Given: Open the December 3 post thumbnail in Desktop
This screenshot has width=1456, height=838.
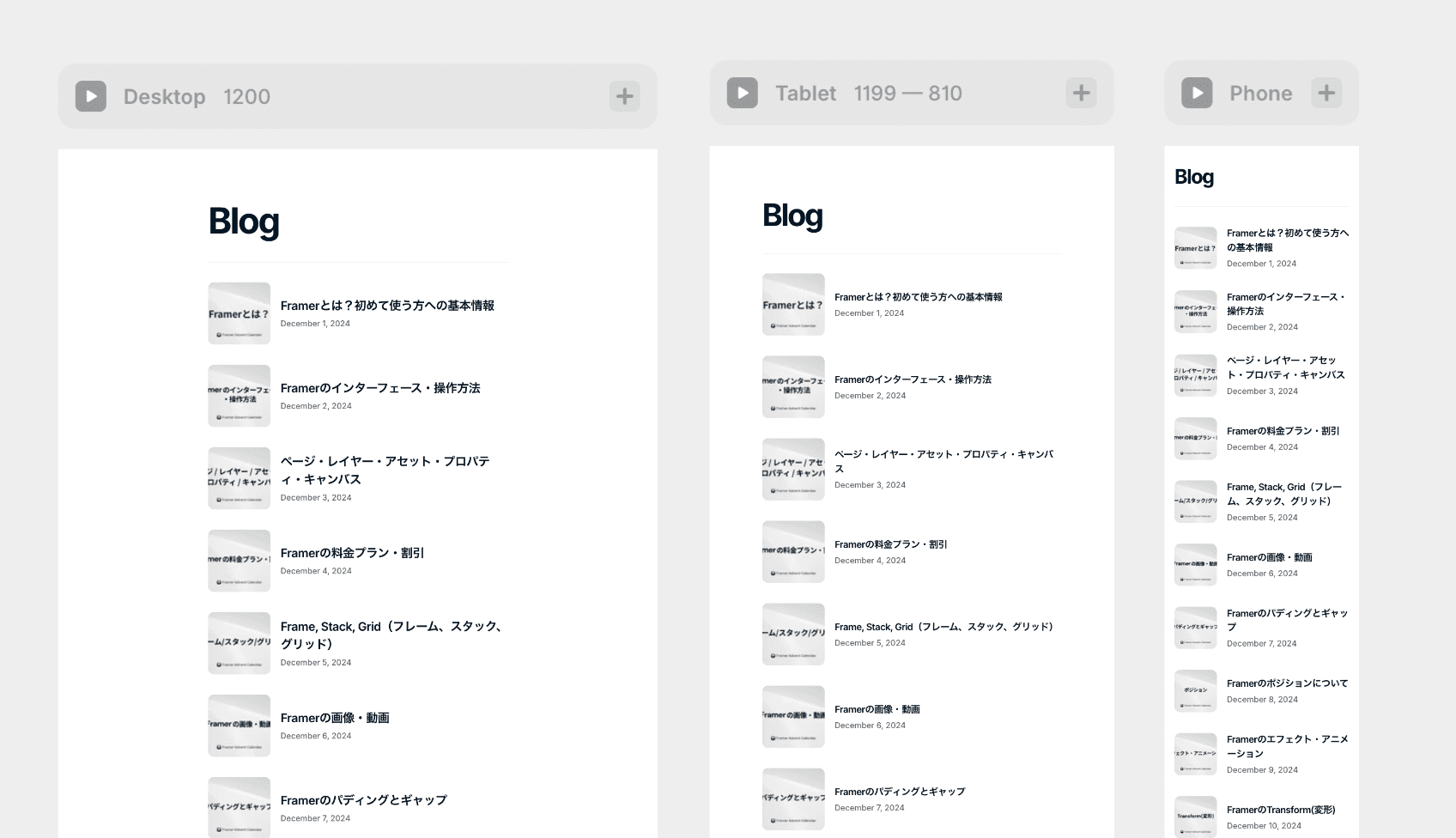Looking at the screenshot, I should [240, 478].
